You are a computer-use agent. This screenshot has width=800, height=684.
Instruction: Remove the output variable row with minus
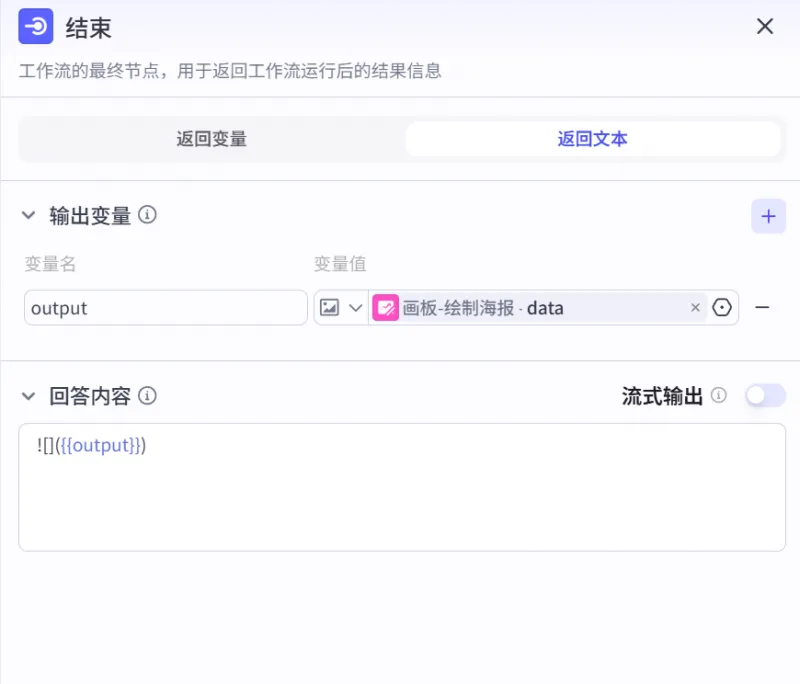pos(762,308)
